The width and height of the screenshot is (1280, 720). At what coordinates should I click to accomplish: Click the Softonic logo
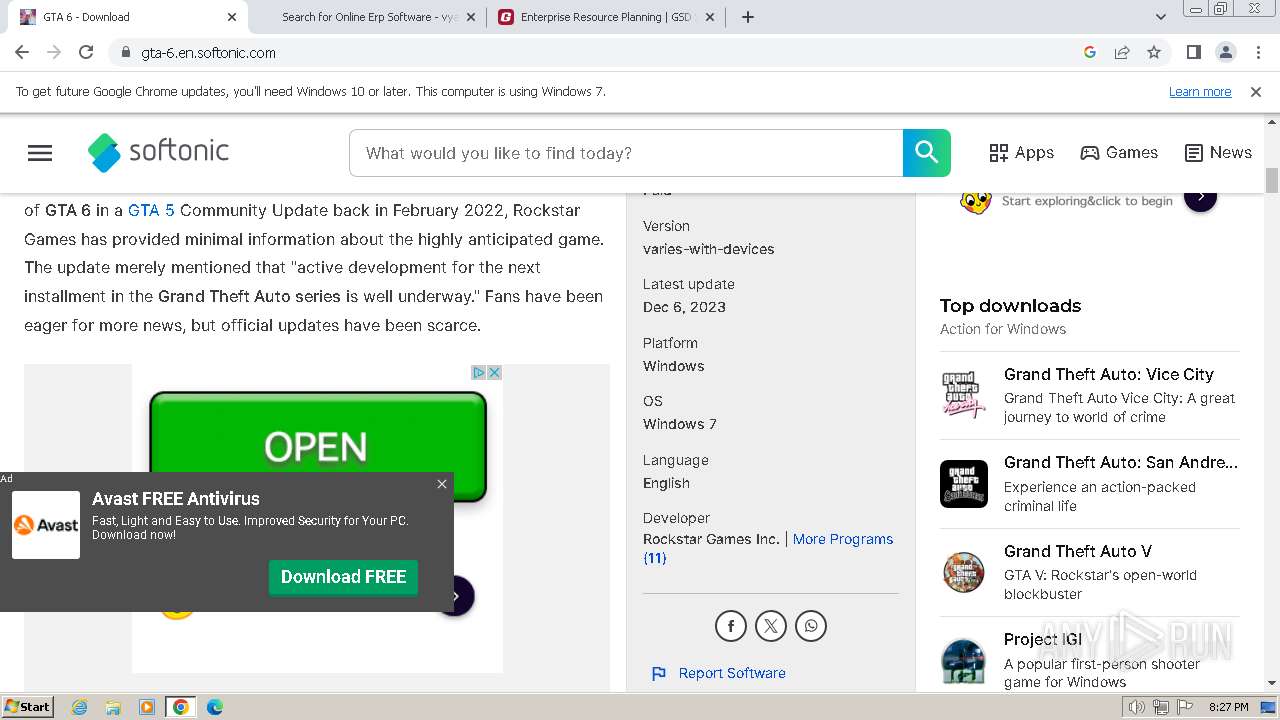(158, 152)
